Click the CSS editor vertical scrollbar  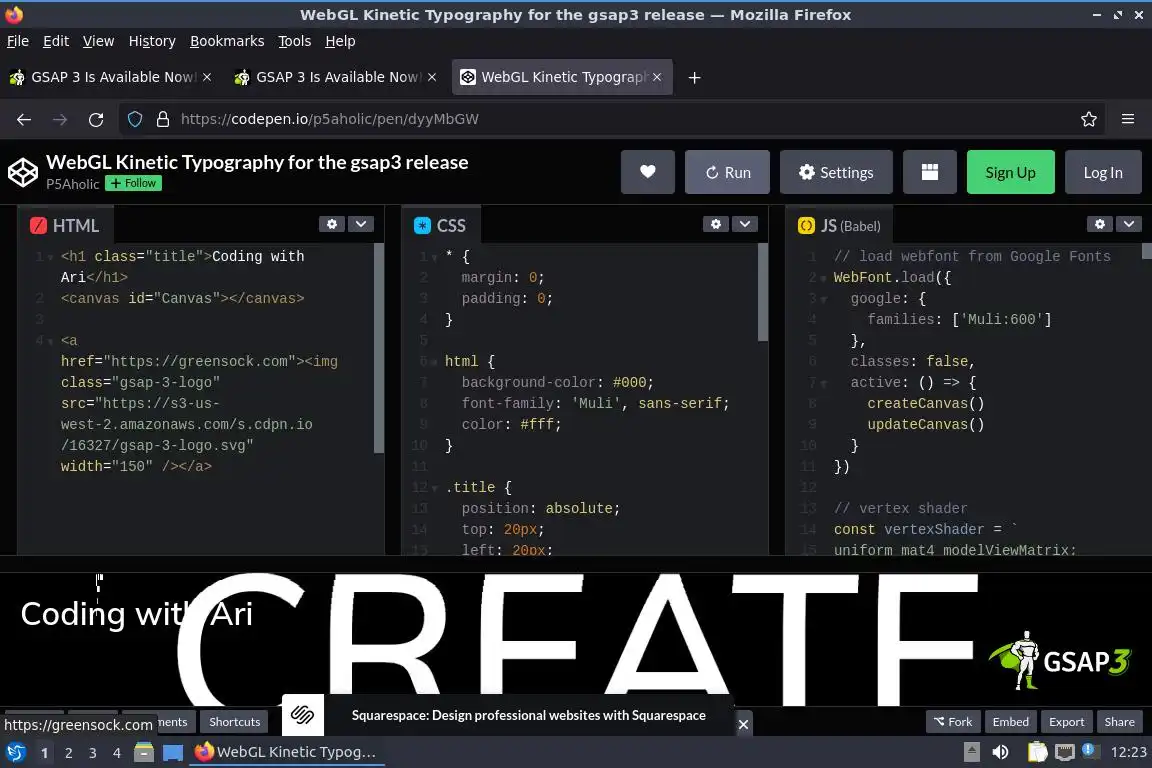(763, 293)
